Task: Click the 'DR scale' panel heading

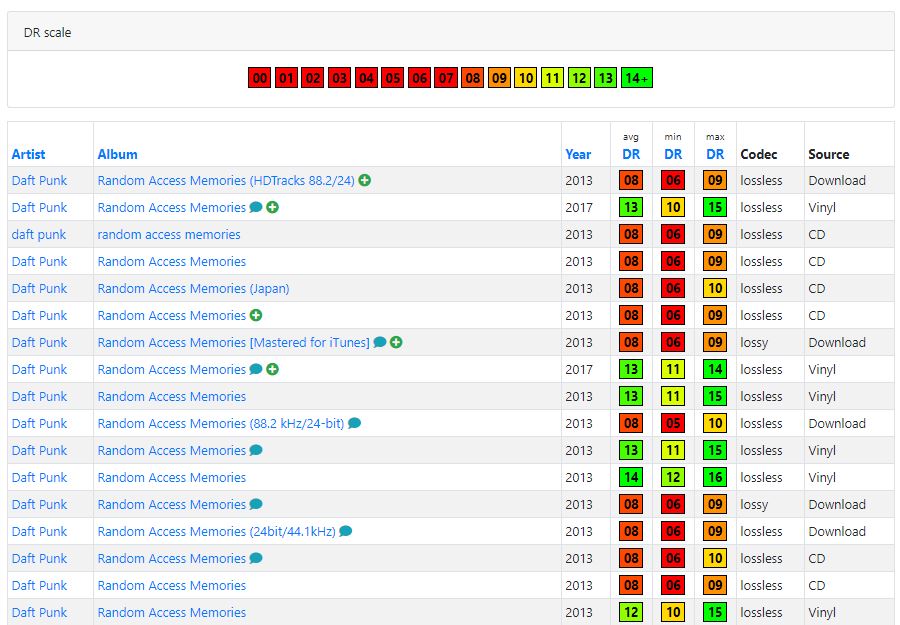Action: click(x=48, y=33)
